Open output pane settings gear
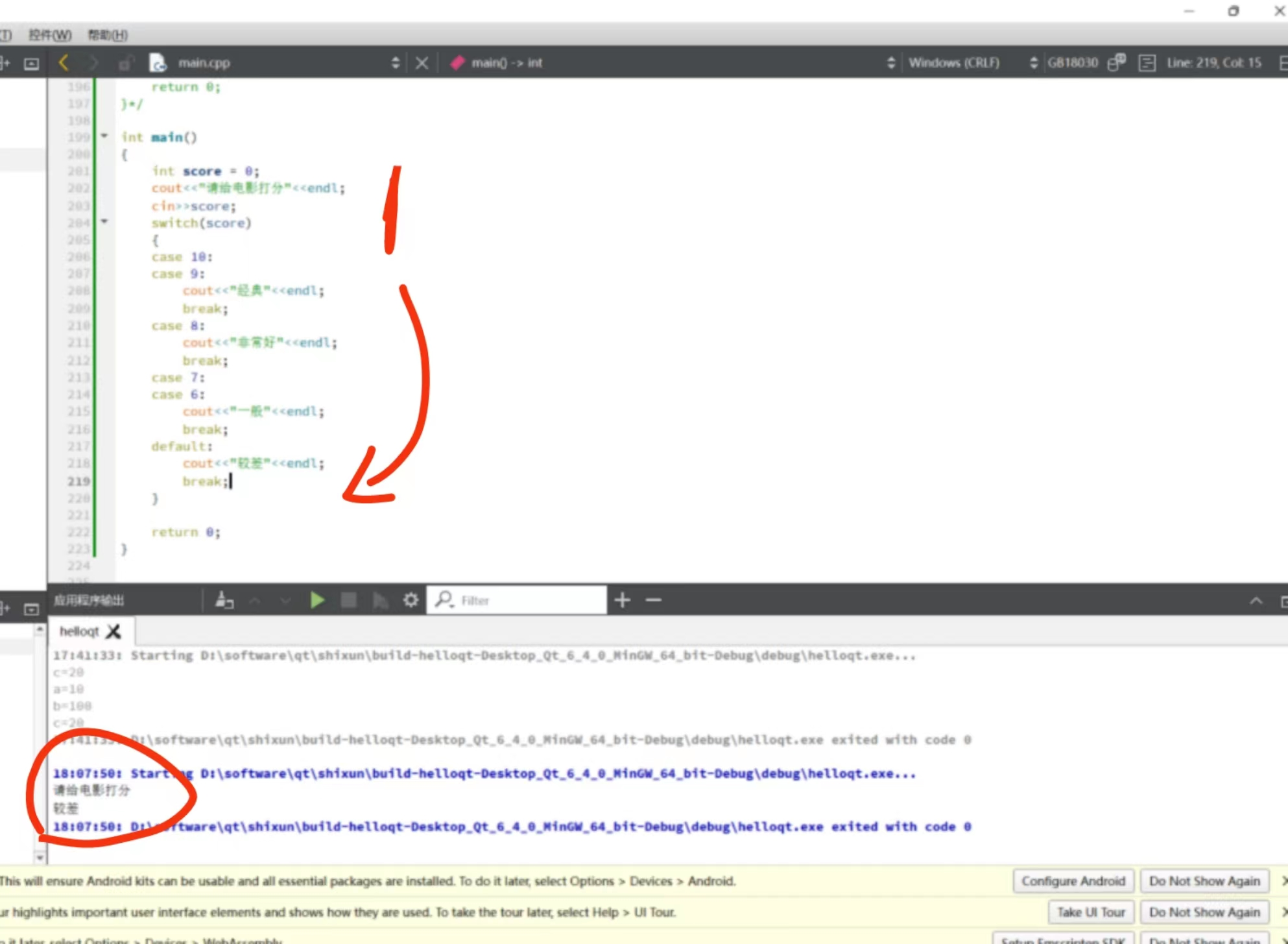Image resolution: width=1288 pixels, height=944 pixels. [411, 600]
